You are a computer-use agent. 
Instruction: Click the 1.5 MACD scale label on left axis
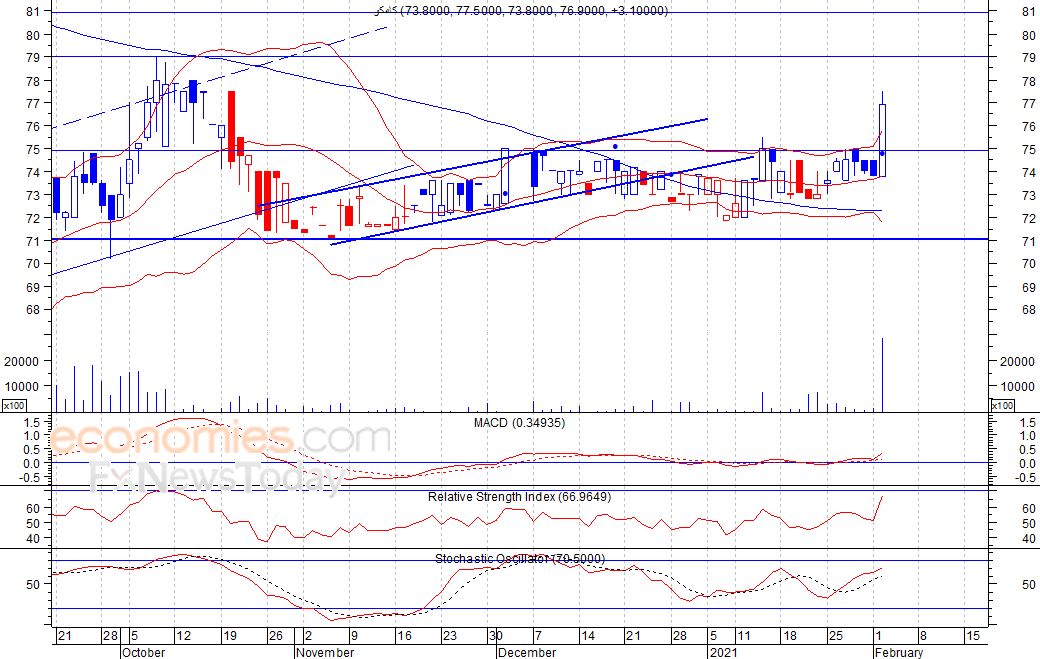pyautogui.click(x=33, y=422)
